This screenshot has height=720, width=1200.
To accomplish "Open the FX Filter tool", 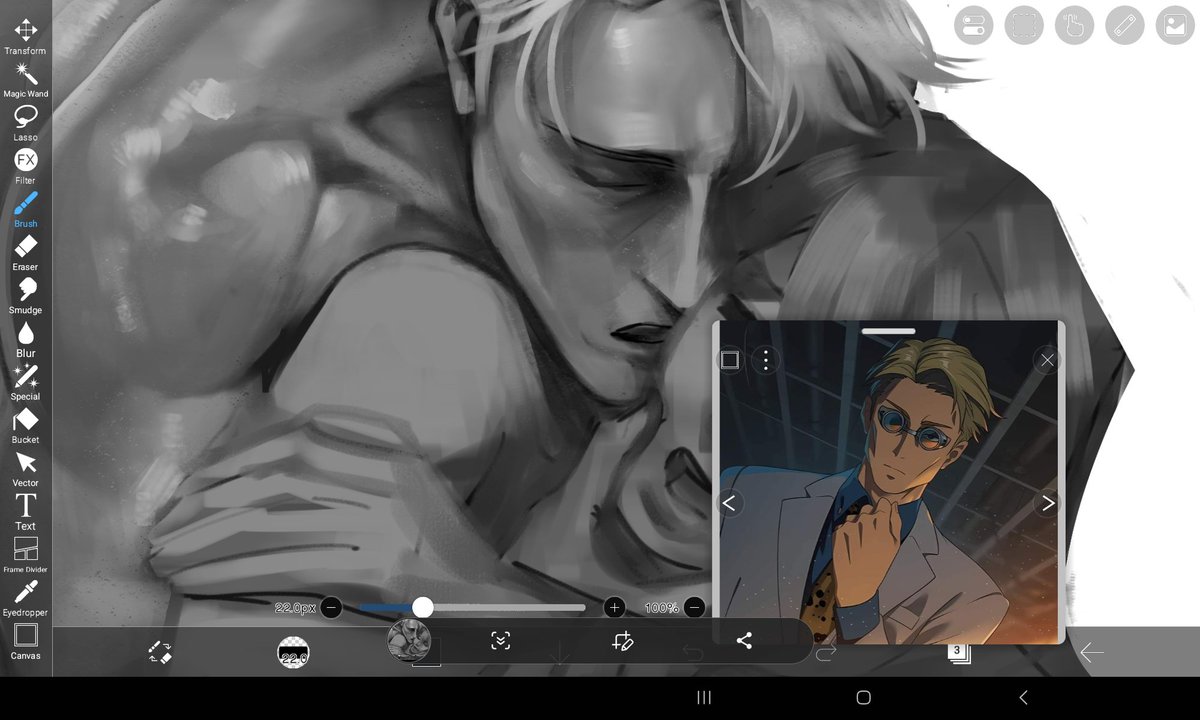I will (x=25, y=166).
